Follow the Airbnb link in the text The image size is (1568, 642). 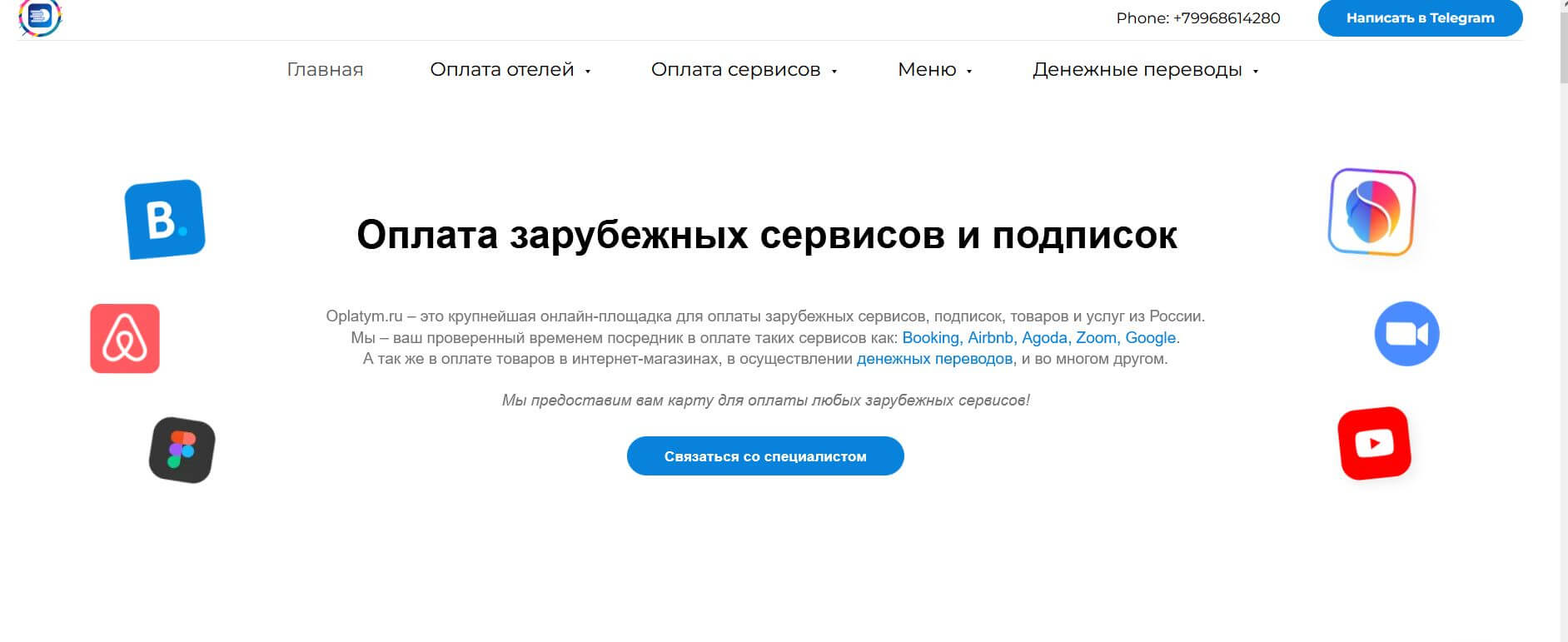coord(993,338)
